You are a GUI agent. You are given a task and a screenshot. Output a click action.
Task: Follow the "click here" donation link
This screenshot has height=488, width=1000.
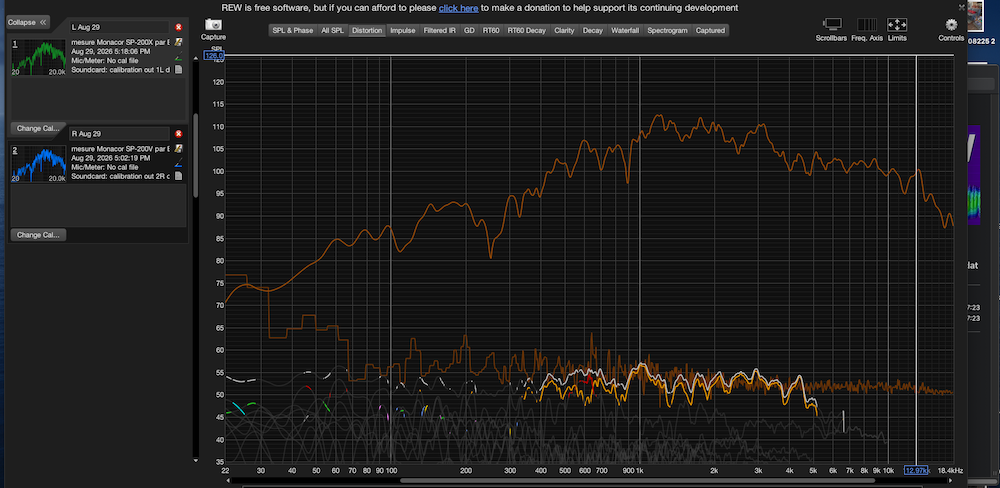458,8
